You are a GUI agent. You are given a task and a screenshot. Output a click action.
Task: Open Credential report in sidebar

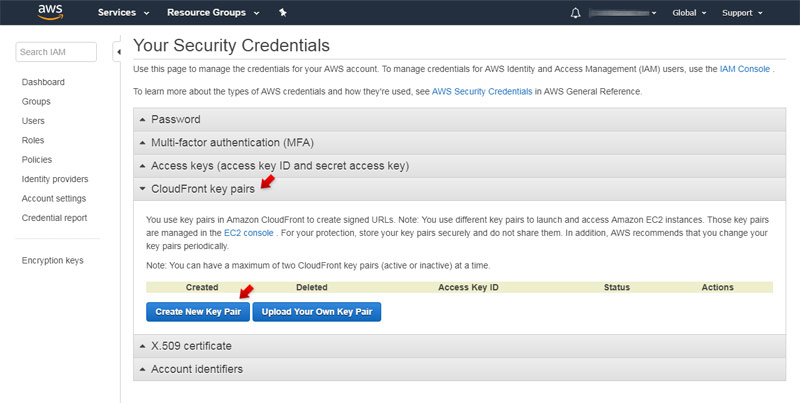click(x=54, y=218)
